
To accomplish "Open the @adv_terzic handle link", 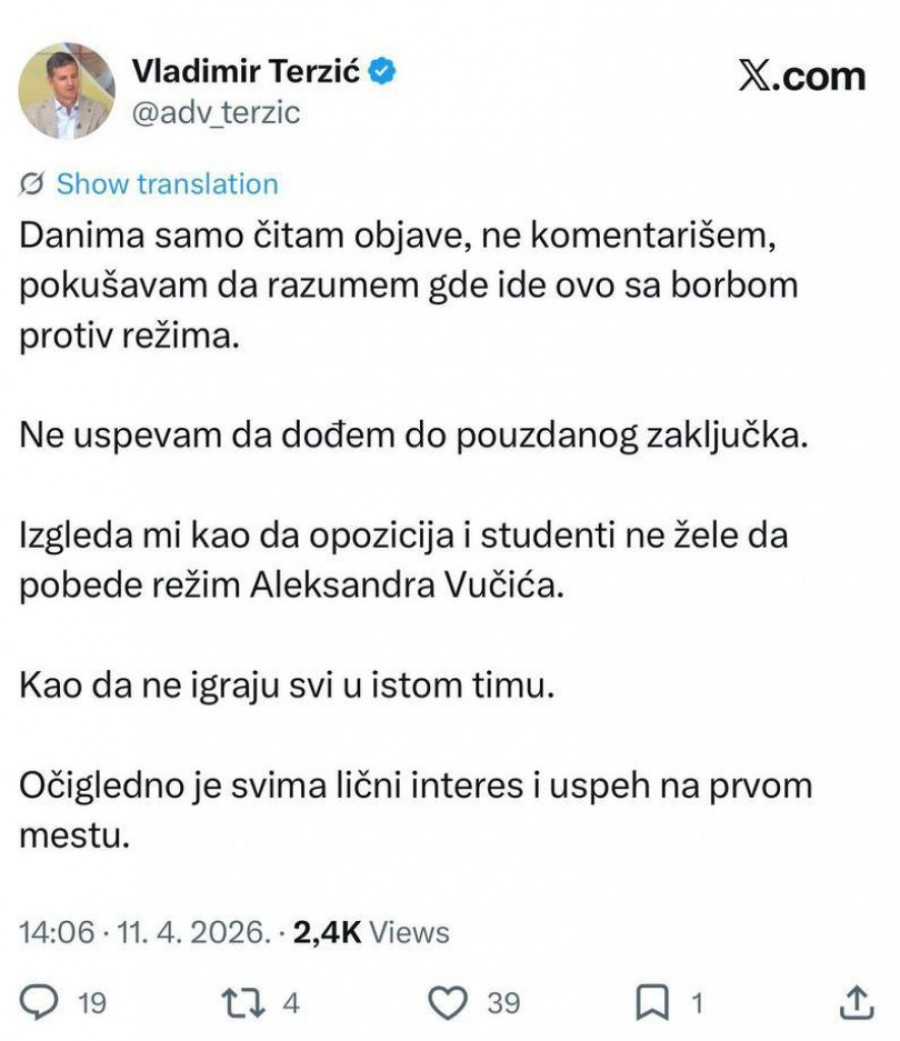I will point(215,112).
